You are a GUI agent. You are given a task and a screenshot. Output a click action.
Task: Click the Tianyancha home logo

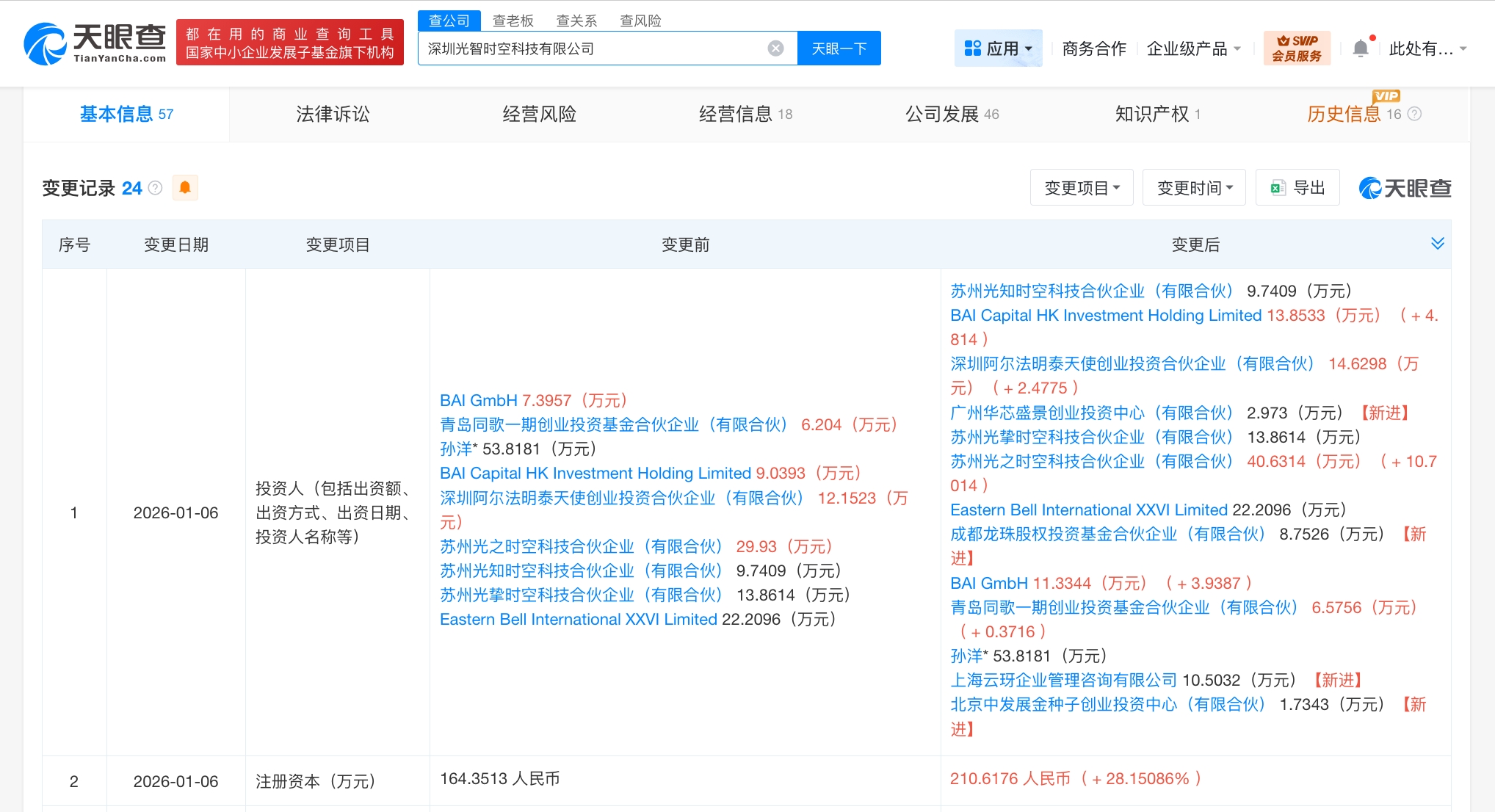pos(95,43)
